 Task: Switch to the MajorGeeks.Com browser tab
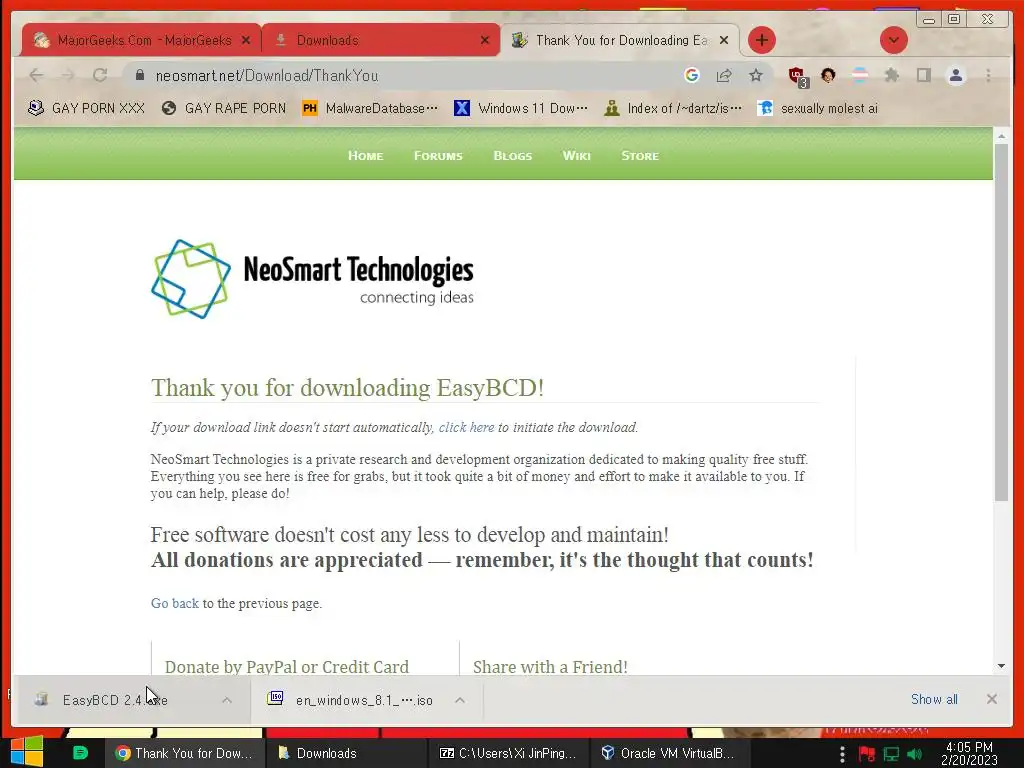coord(140,40)
